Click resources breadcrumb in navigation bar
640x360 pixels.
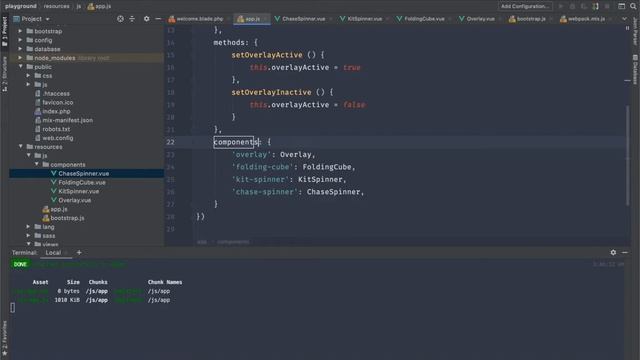point(56,6)
